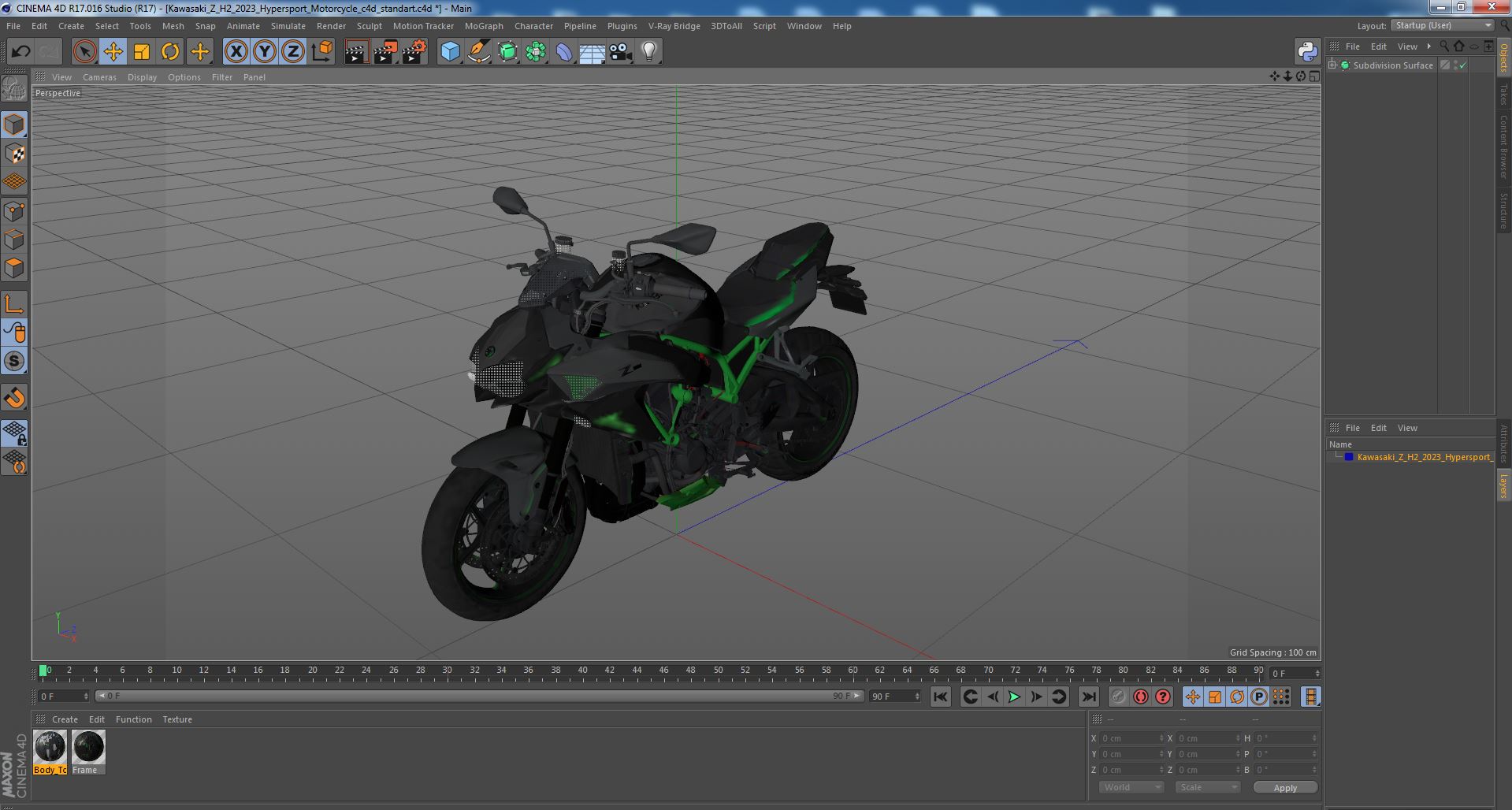Screen dimensions: 1512x810
Task: Toggle Locked Workplane grid icon
Action: pos(14,433)
